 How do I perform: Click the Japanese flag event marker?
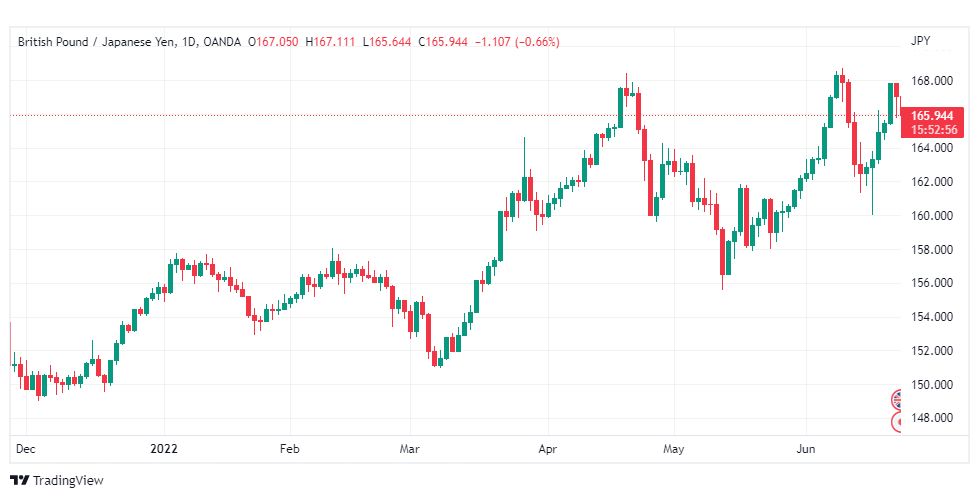tap(898, 422)
